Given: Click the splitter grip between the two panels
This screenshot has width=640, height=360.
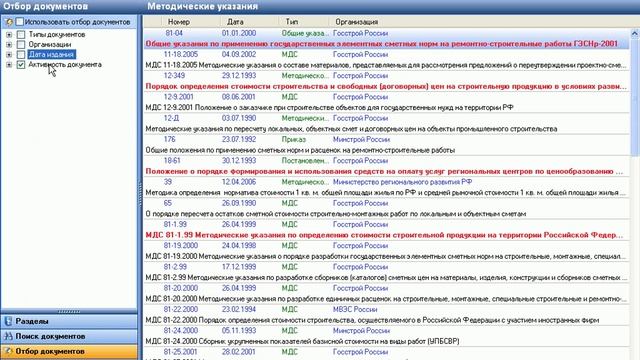Looking at the screenshot, I should (x=140, y=195).
